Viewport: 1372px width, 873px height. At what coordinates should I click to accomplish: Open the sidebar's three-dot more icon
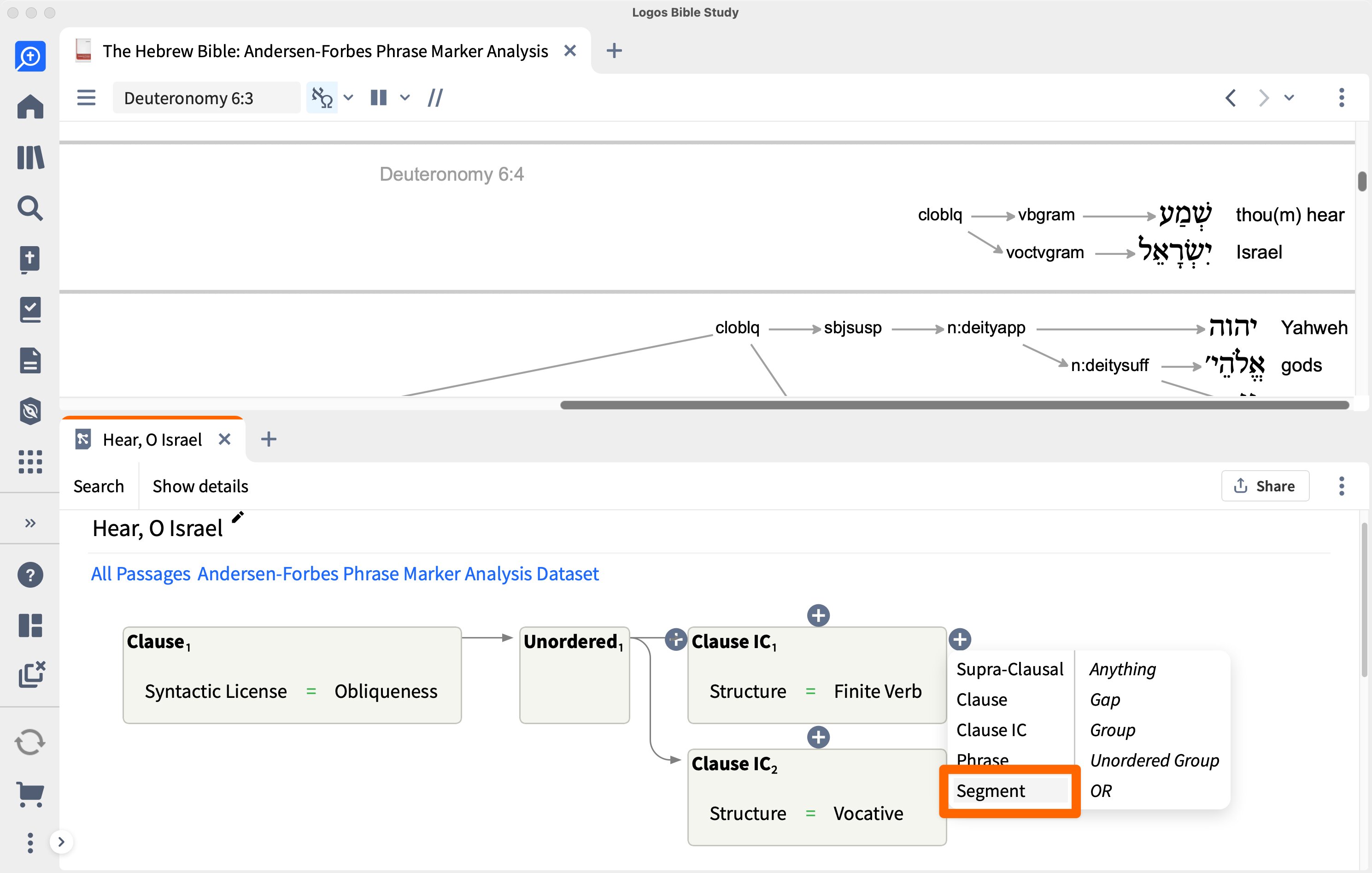pyautogui.click(x=30, y=843)
